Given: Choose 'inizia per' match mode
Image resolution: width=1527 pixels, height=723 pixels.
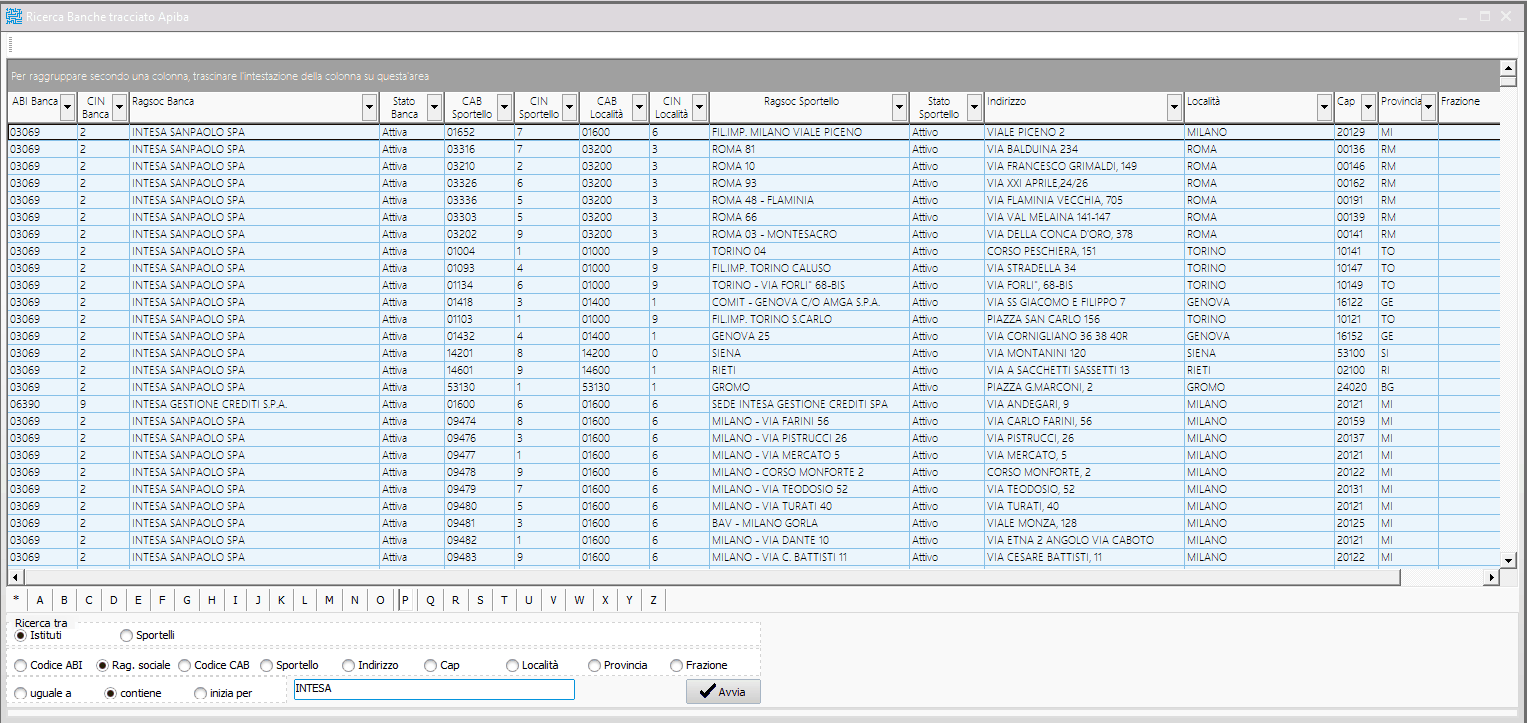Looking at the screenshot, I should coord(201,693).
